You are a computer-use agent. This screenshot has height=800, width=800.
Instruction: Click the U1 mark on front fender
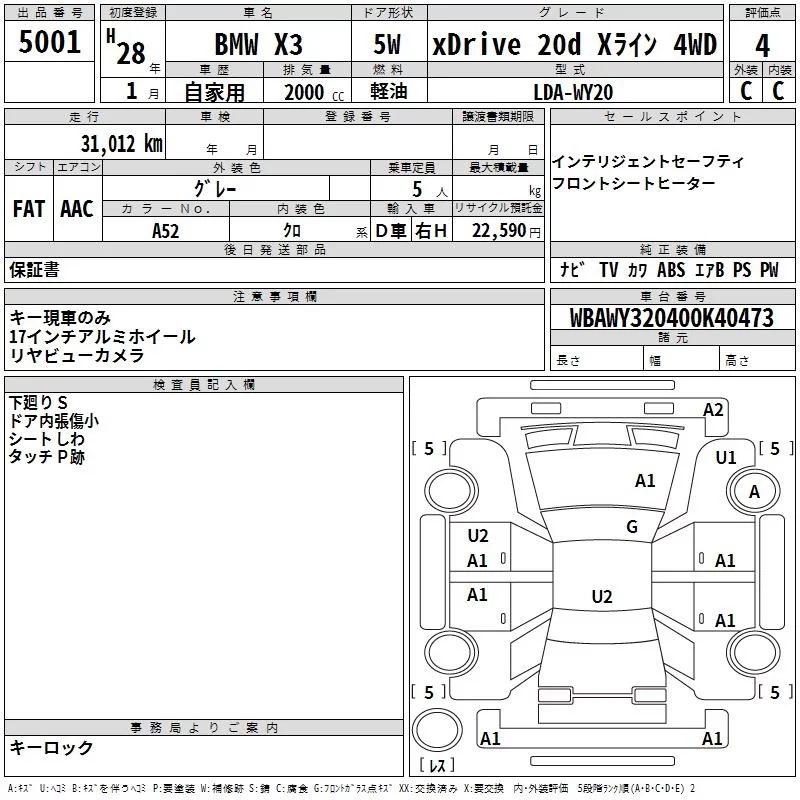point(726,458)
